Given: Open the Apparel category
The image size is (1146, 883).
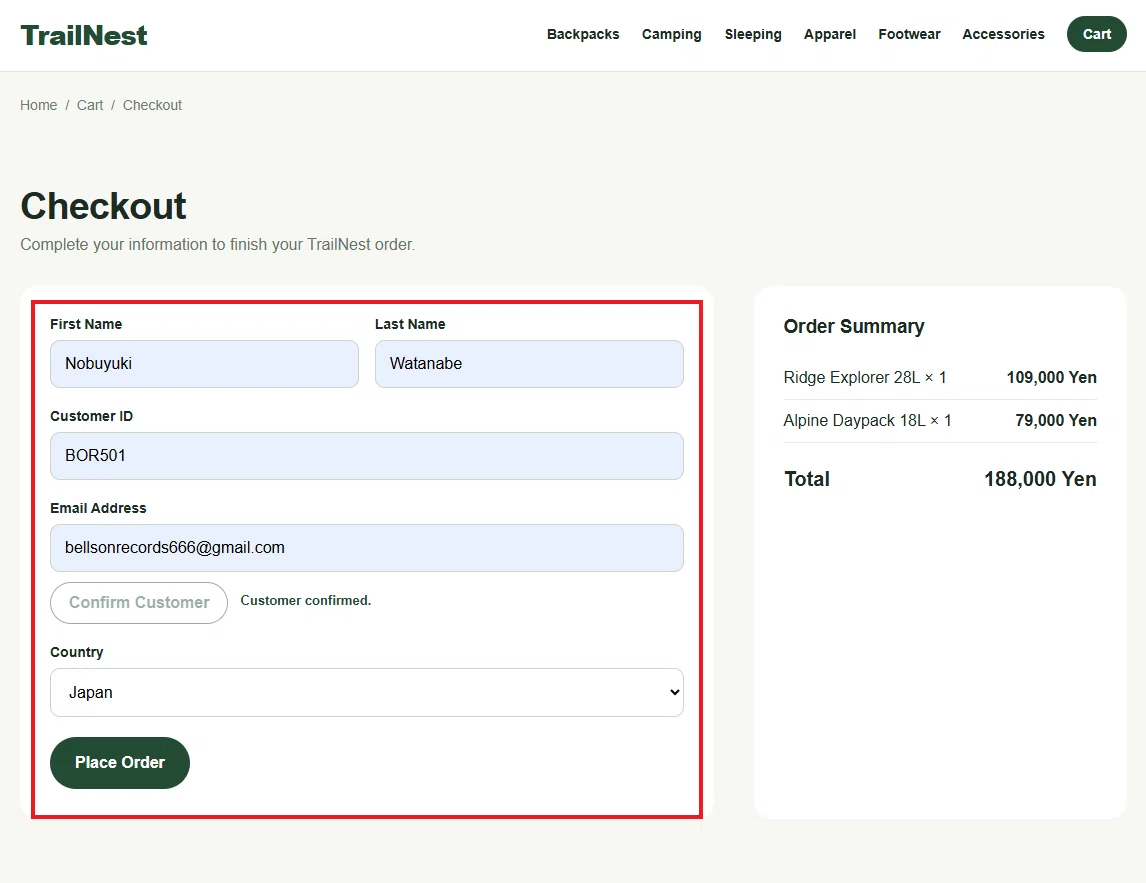Looking at the screenshot, I should (x=830, y=34).
